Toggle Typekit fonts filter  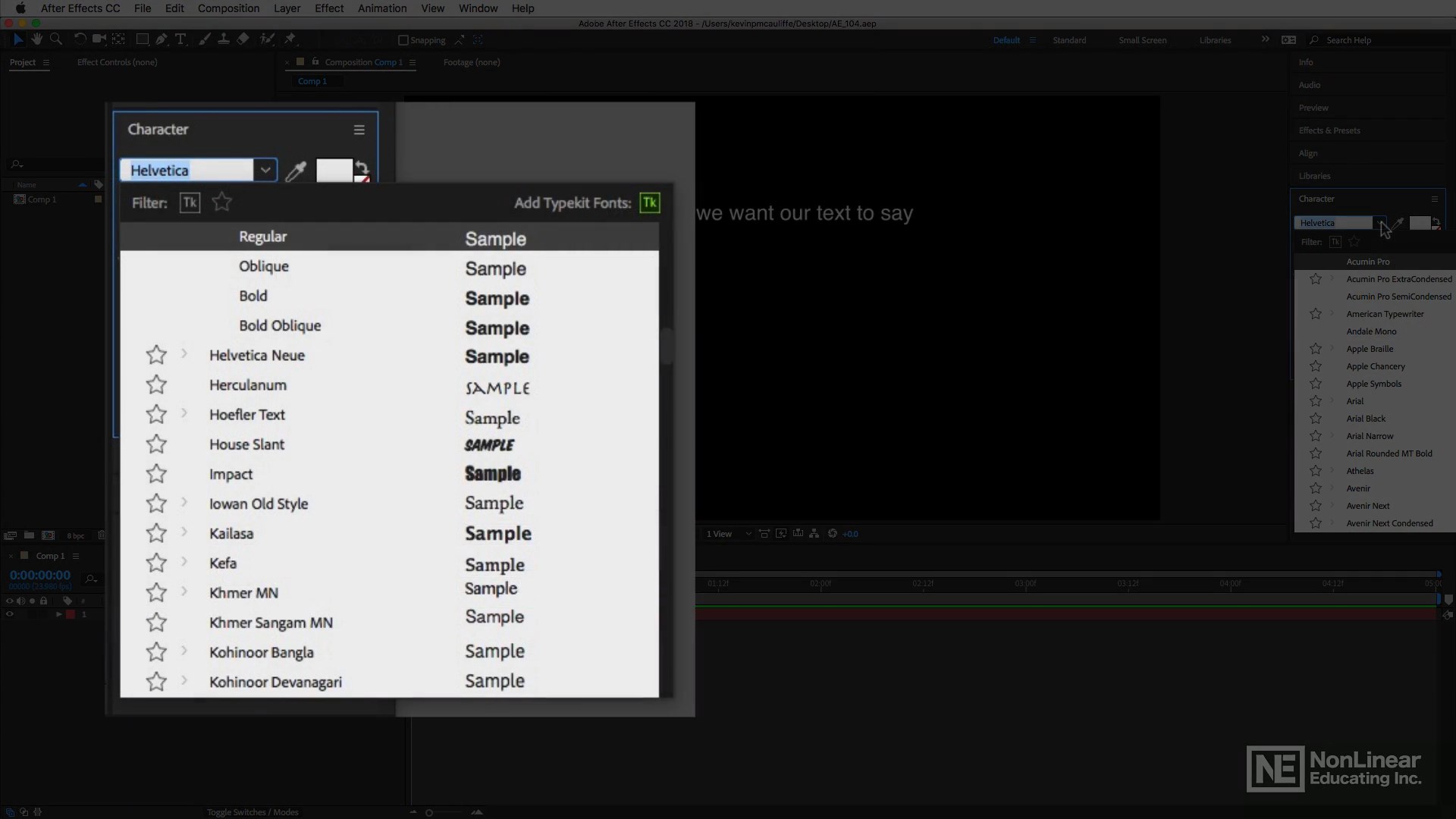[190, 202]
